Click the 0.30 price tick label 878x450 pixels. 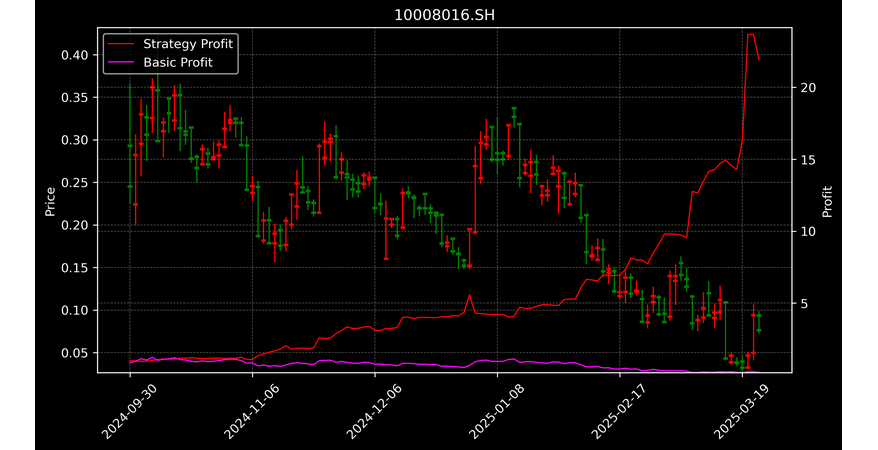[x=75, y=140]
